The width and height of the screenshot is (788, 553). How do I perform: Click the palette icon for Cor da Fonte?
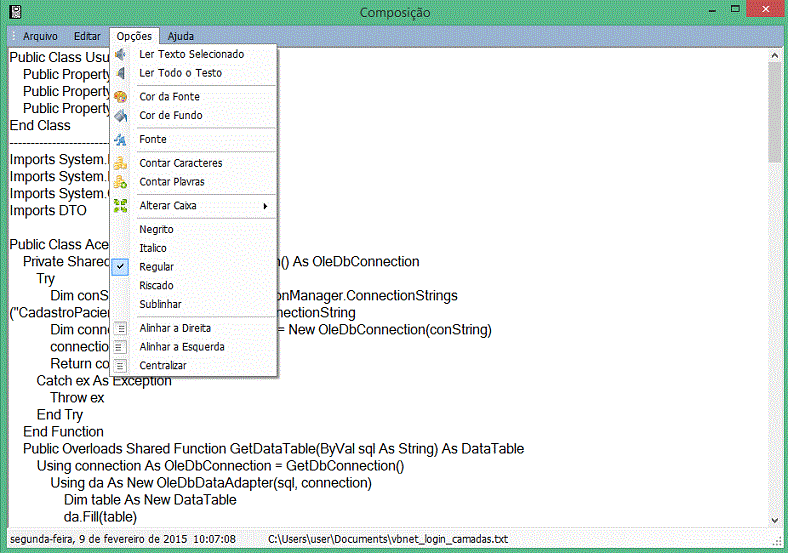click(121, 97)
